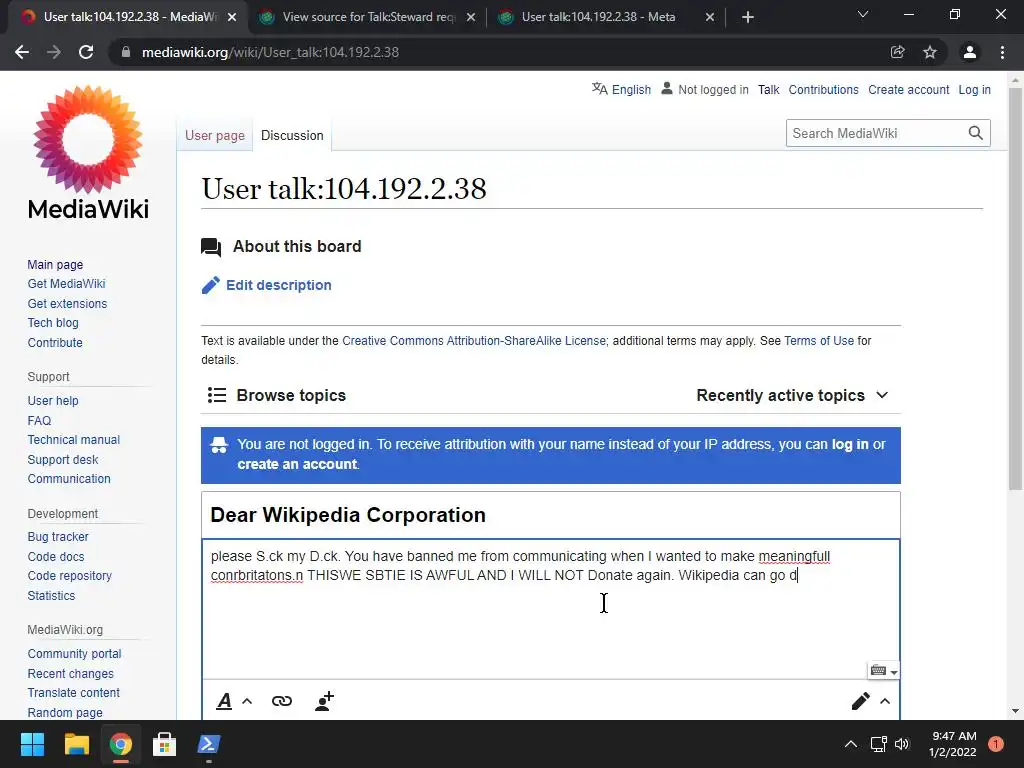Screen dimensions: 1024x768
Task: Open the notification badge icon
Action: coord(995,744)
